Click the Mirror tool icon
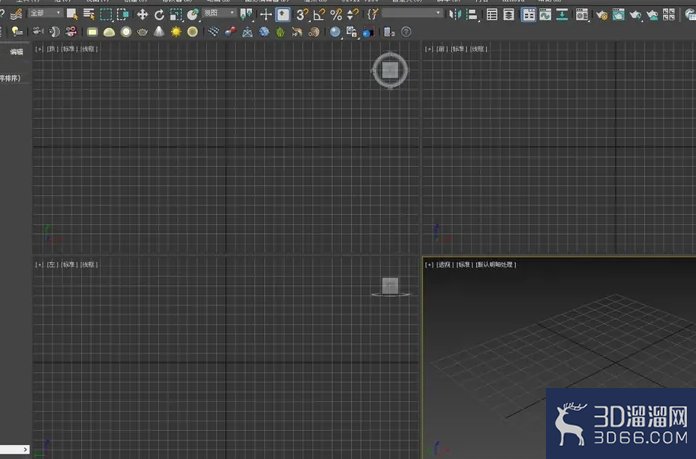 455,15
